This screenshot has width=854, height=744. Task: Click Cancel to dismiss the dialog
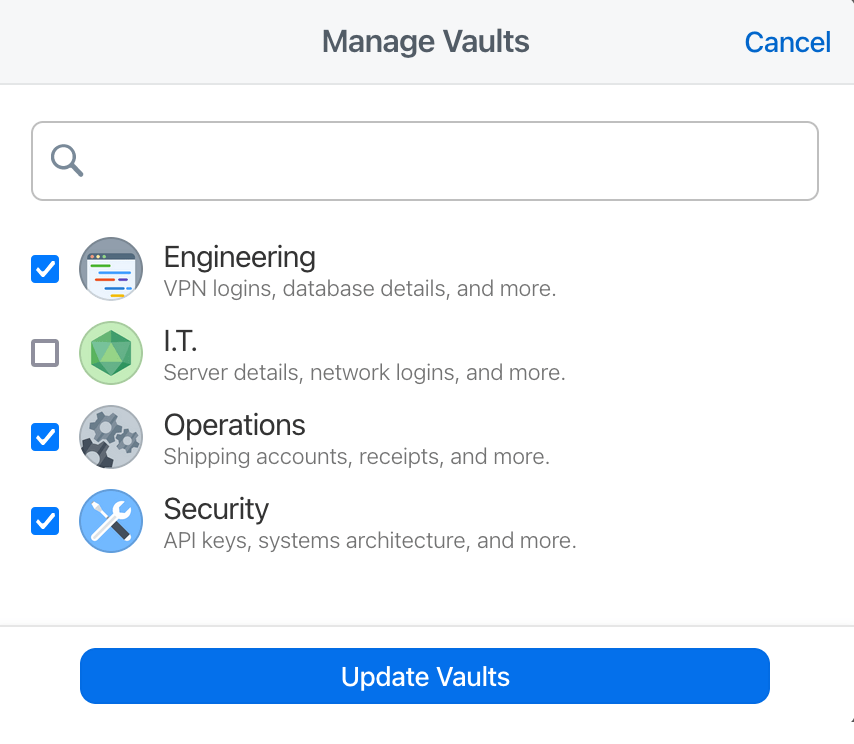pyautogui.click(x=787, y=42)
